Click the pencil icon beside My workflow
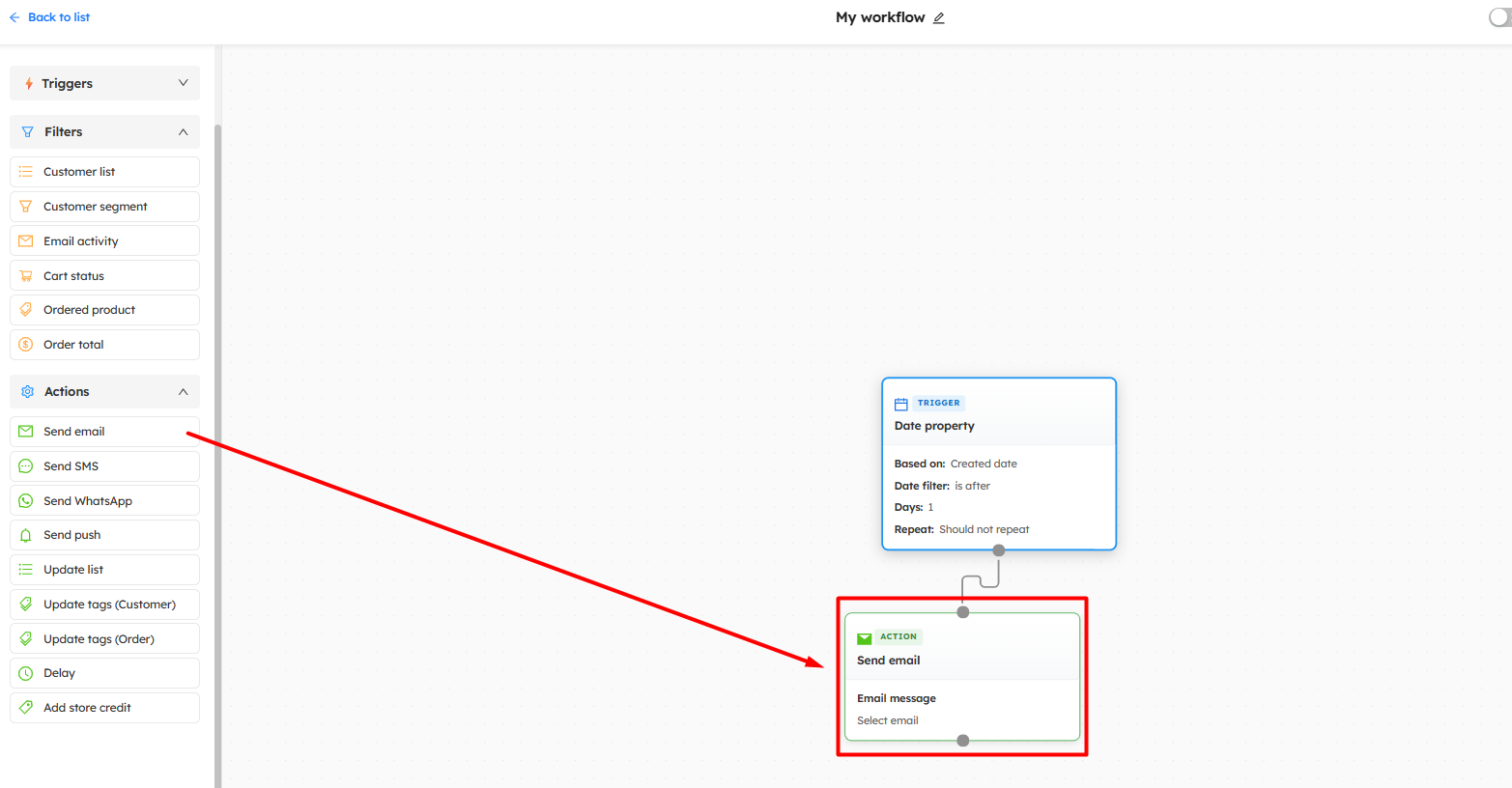Screen dimensions: 1512x788 tap(939, 17)
